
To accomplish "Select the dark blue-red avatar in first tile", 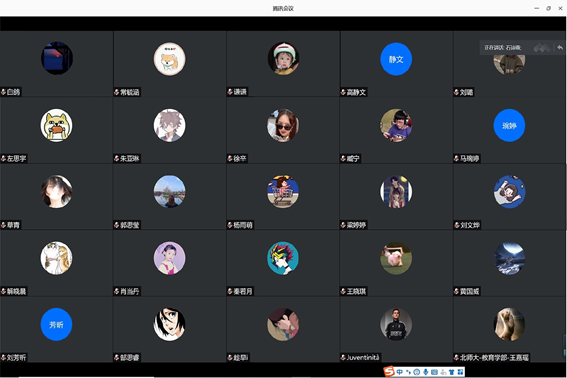I will pyautogui.click(x=57, y=58).
